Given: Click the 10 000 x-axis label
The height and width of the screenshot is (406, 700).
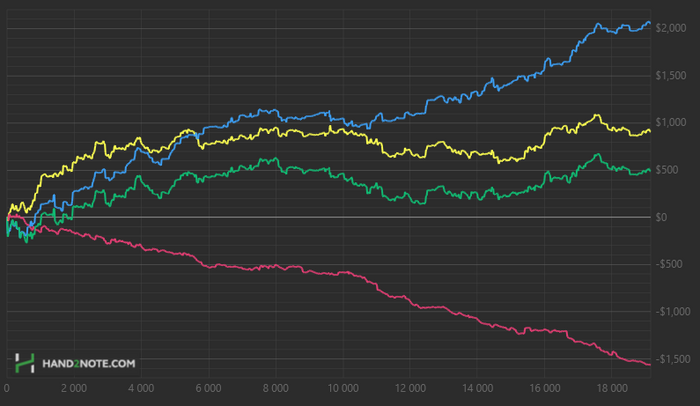Looking at the screenshot, I should point(343,388).
